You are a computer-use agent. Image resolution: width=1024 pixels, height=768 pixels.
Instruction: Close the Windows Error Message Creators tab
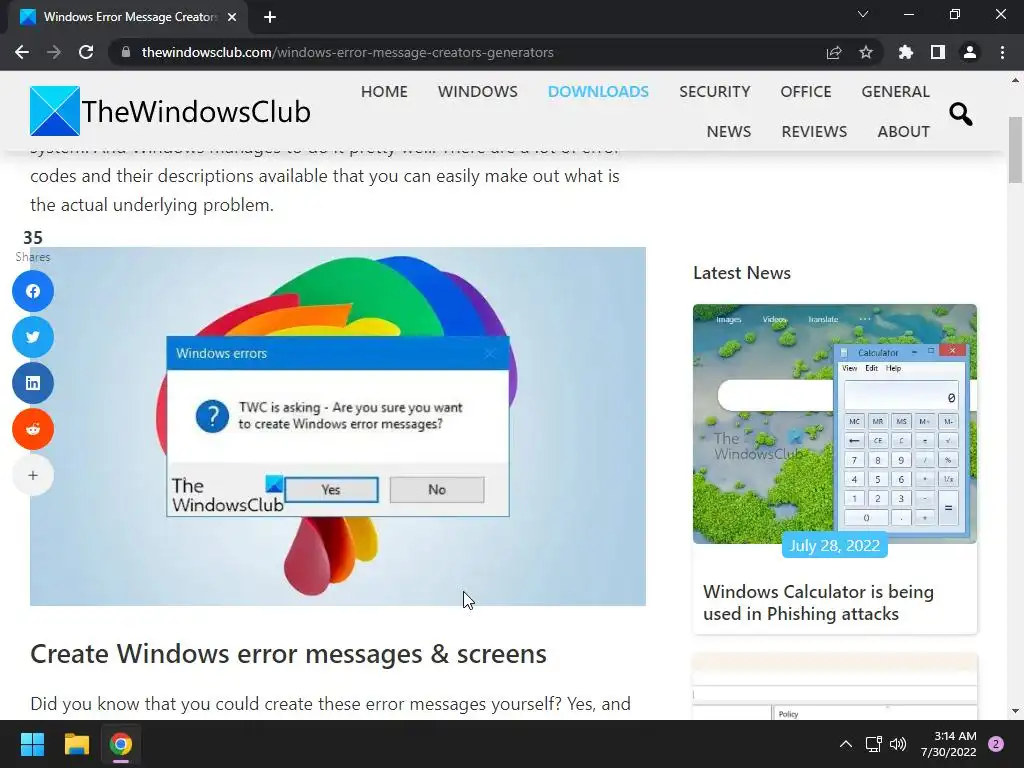(232, 17)
